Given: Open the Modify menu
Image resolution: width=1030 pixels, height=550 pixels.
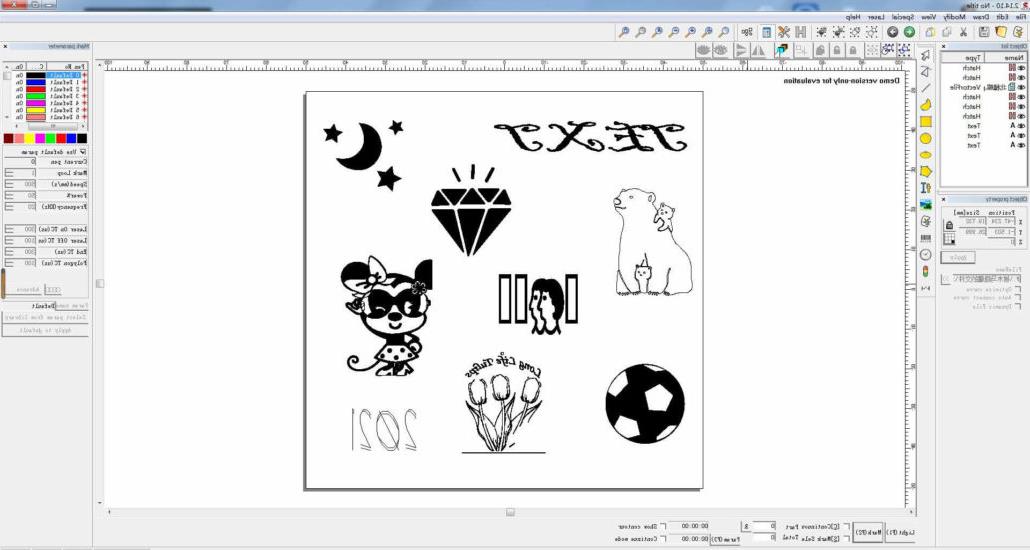Looking at the screenshot, I should tap(955, 17).
